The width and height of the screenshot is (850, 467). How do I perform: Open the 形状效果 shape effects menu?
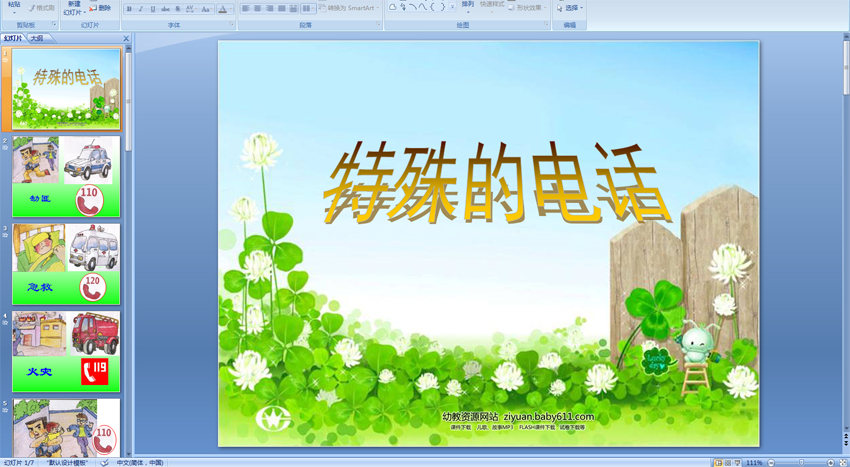(x=527, y=8)
